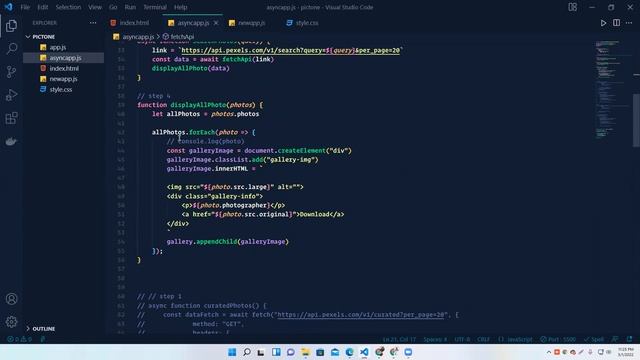Screen dimensions: 640x360
Task: Click the CRLF line ending indicator
Action: point(483,339)
